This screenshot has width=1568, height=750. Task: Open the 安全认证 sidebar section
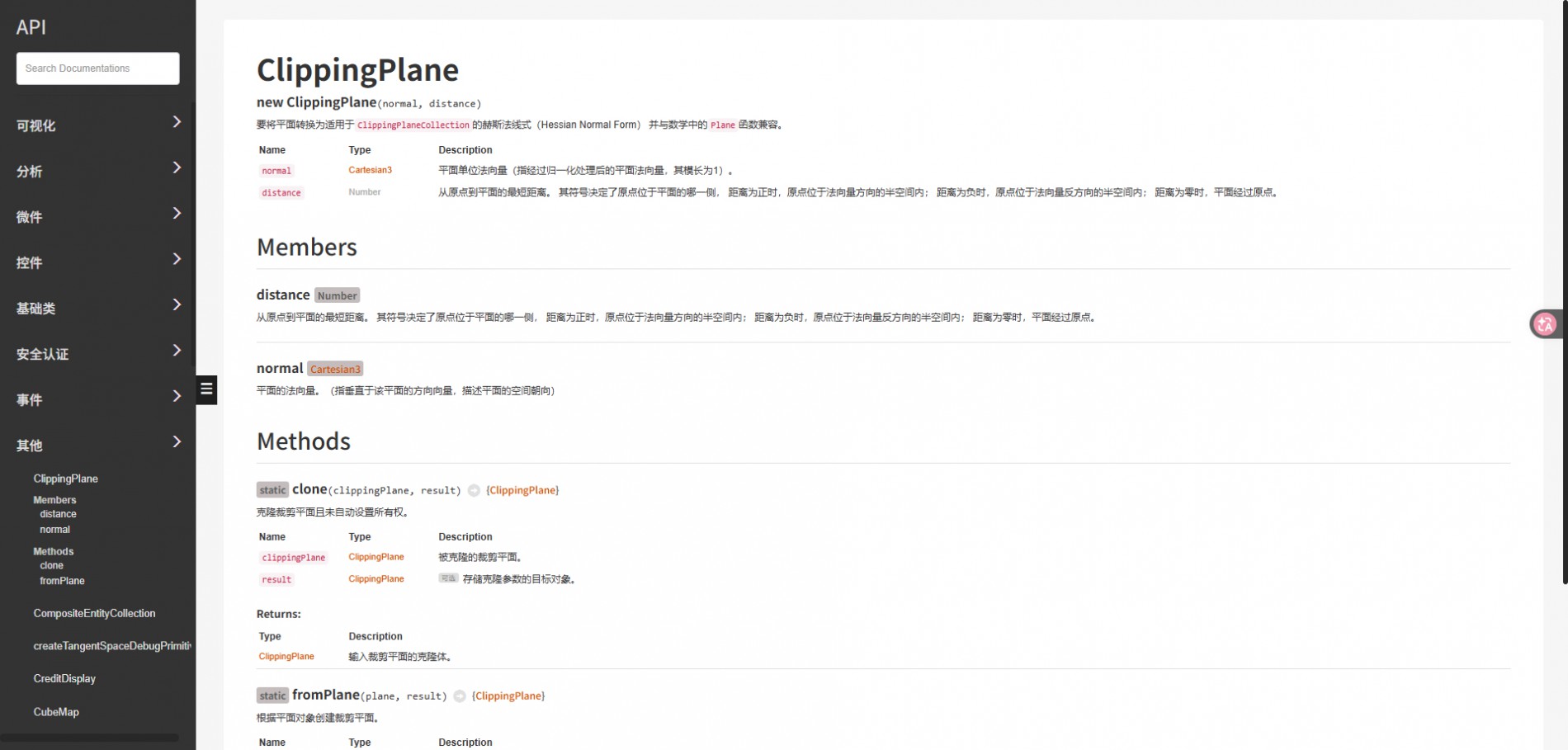click(x=177, y=351)
